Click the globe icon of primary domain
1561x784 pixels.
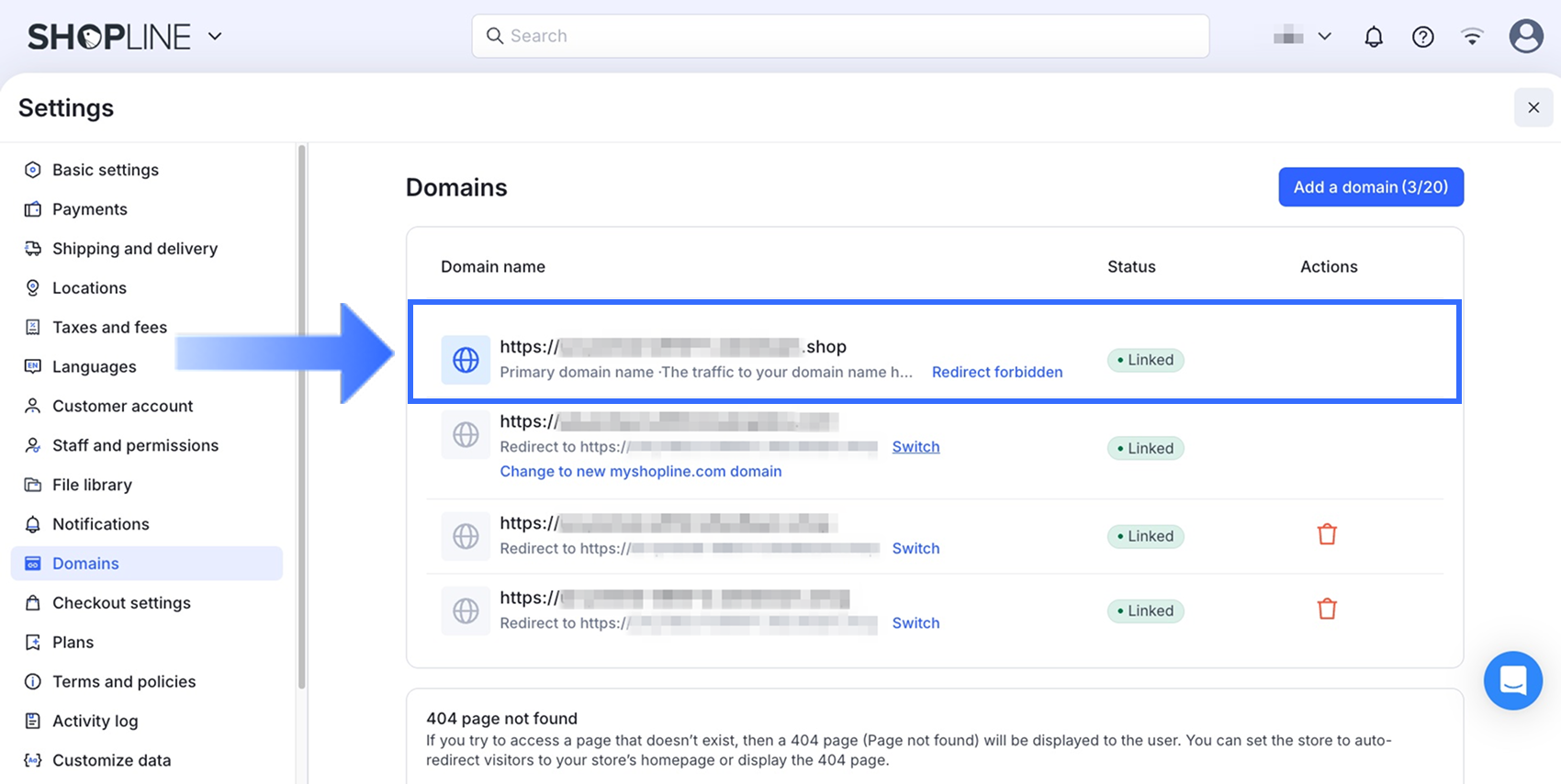466,360
